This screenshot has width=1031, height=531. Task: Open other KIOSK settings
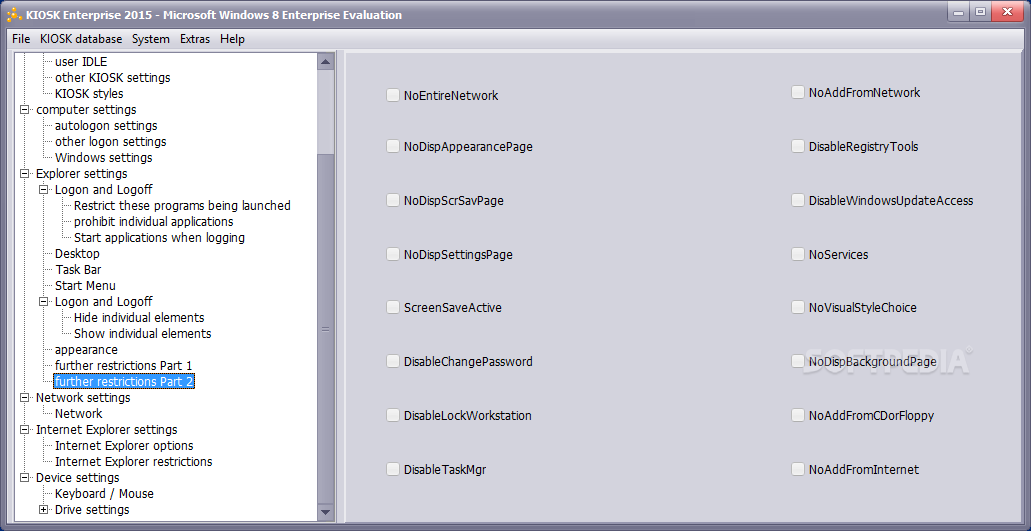click(x=112, y=78)
